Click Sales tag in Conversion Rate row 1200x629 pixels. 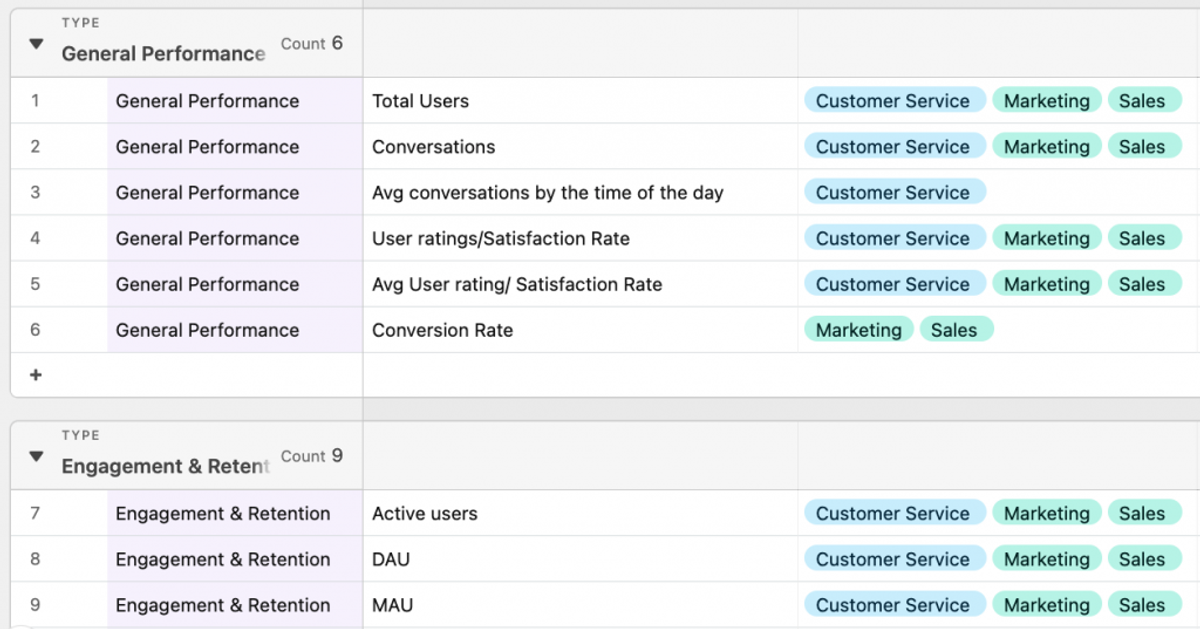click(x=956, y=330)
